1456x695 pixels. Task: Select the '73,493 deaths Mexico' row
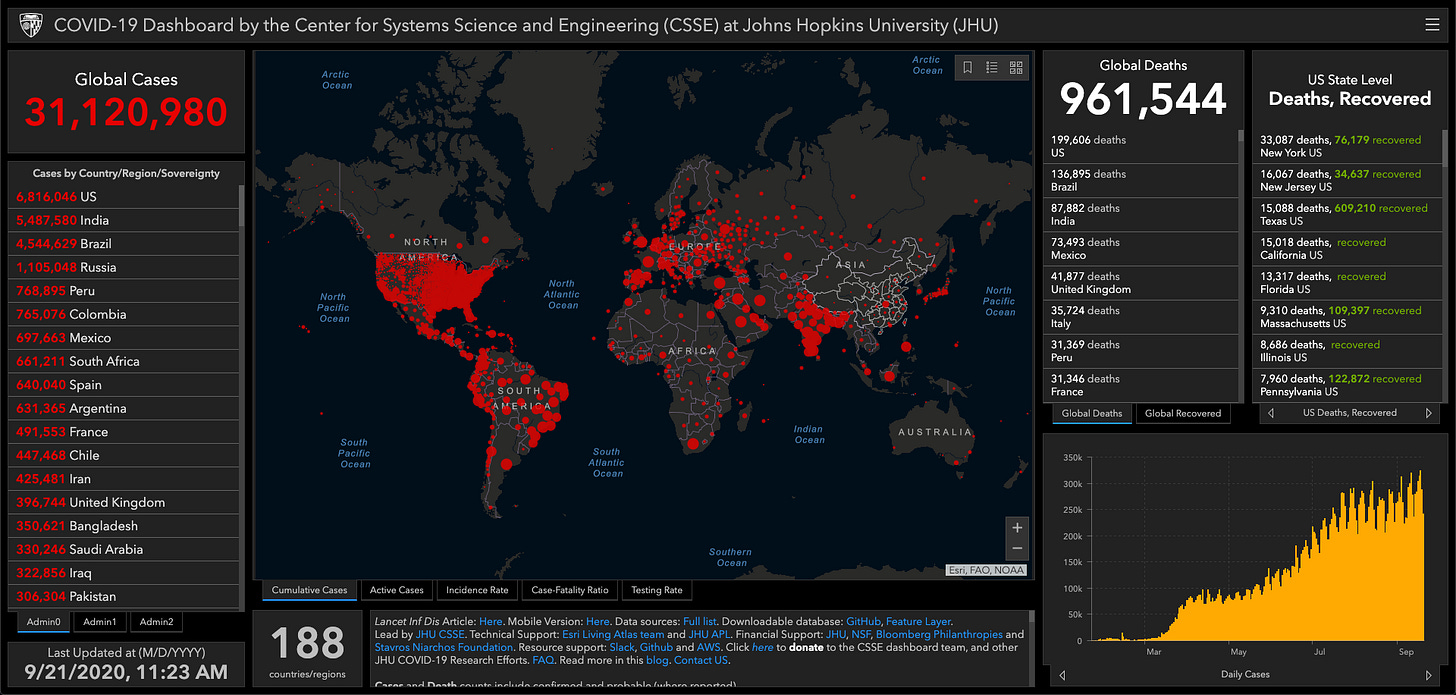click(1141, 250)
